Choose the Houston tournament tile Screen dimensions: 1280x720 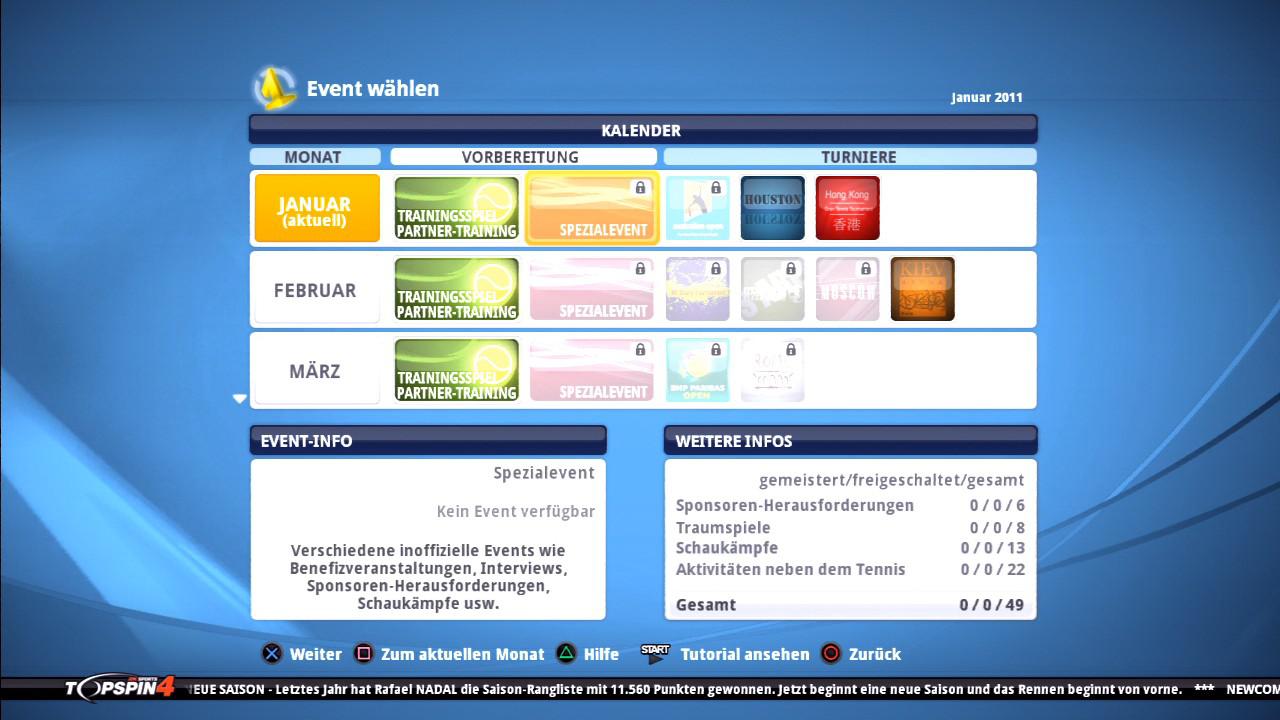[x=772, y=208]
